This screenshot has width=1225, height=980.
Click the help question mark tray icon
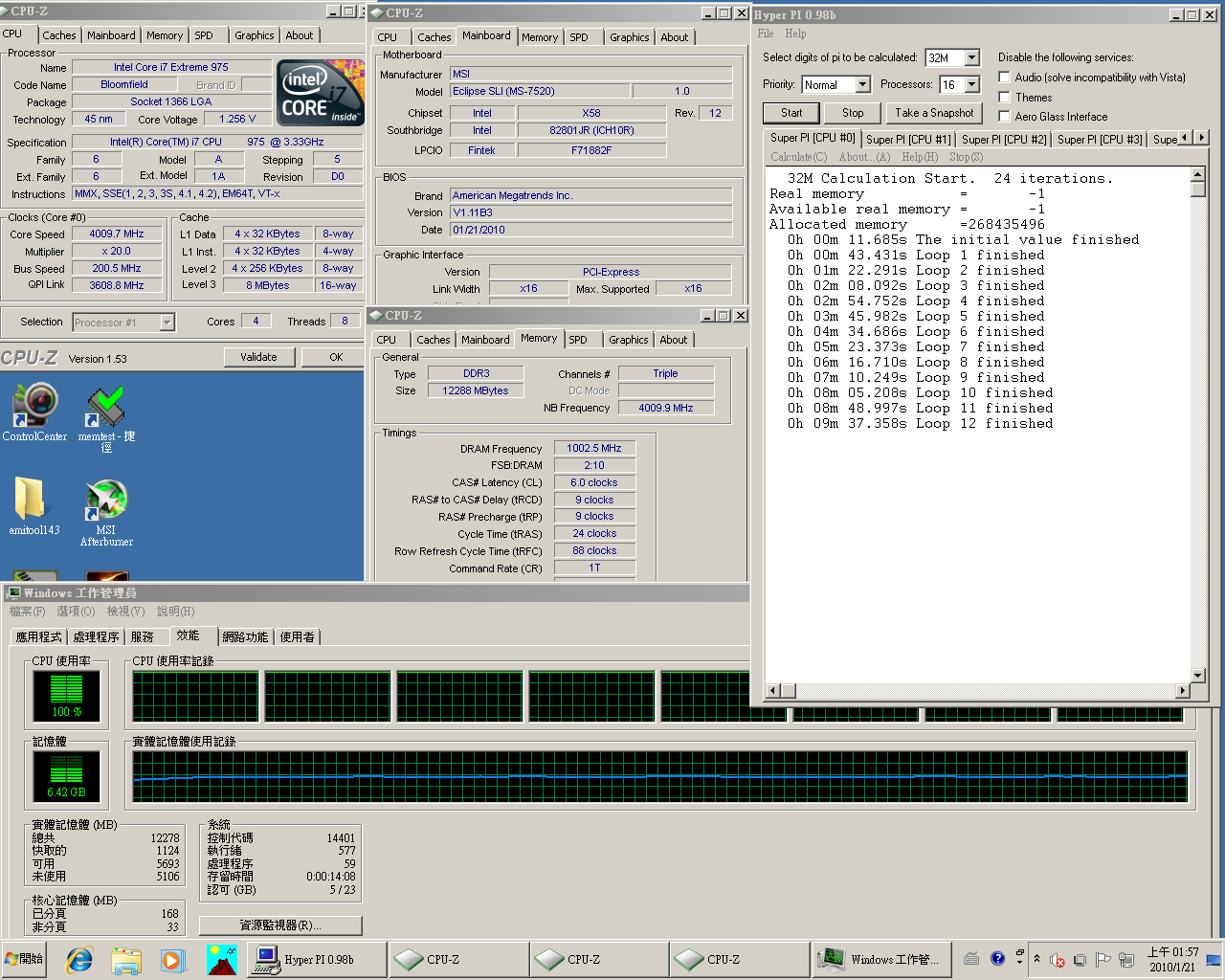(x=997, y=959)
